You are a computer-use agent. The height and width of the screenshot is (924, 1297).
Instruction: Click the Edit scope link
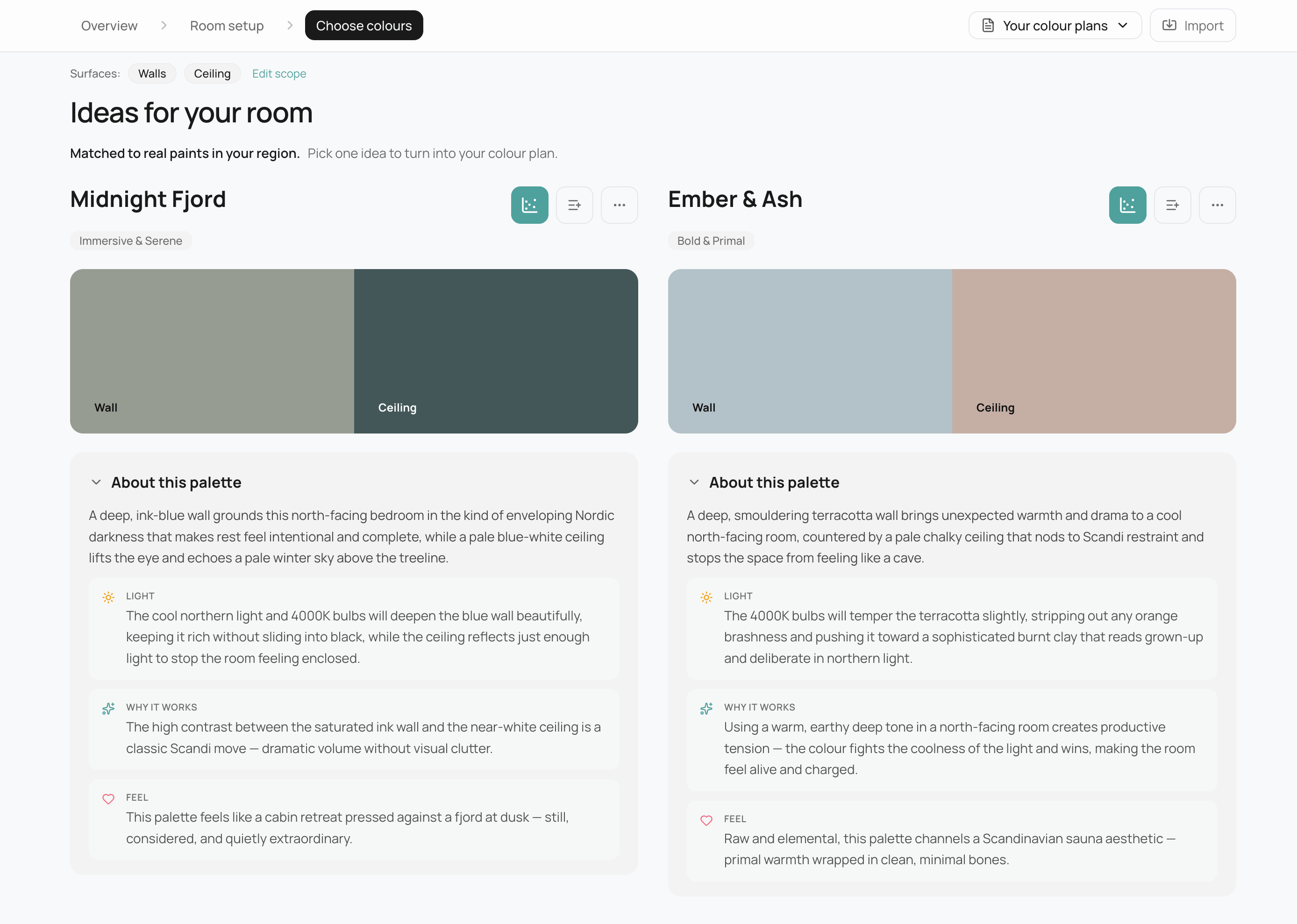pyautogui.click(x=279, y=73)
